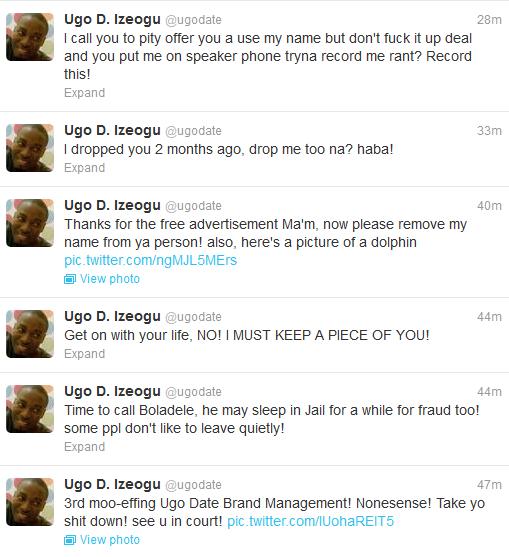Image resolution: width=509 pixels, height=557 pixels.
Task: View photo in the 'see u in court' tweet
Action: coord(110,540)
